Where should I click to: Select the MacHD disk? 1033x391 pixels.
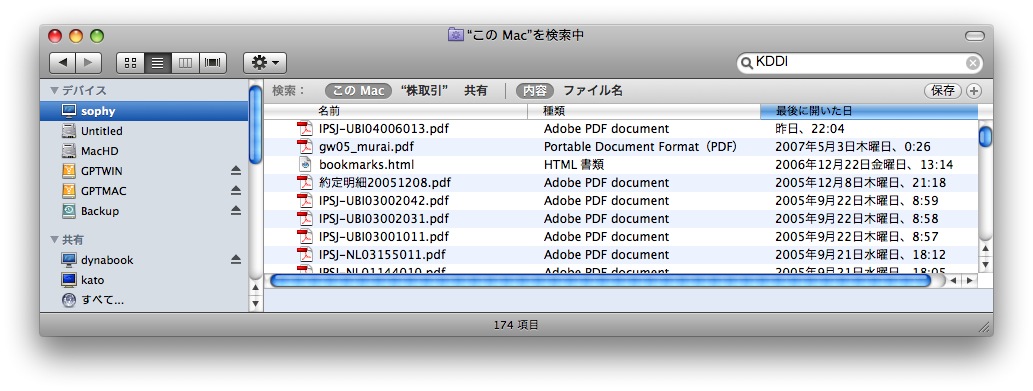coord(144,151)
